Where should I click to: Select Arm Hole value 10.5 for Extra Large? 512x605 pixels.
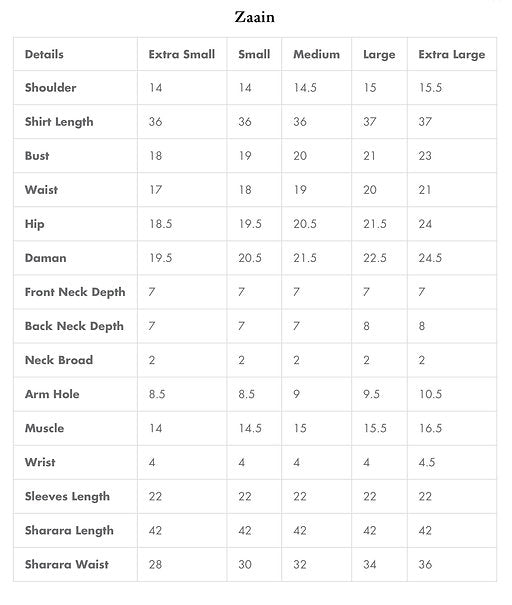point(430,394)
